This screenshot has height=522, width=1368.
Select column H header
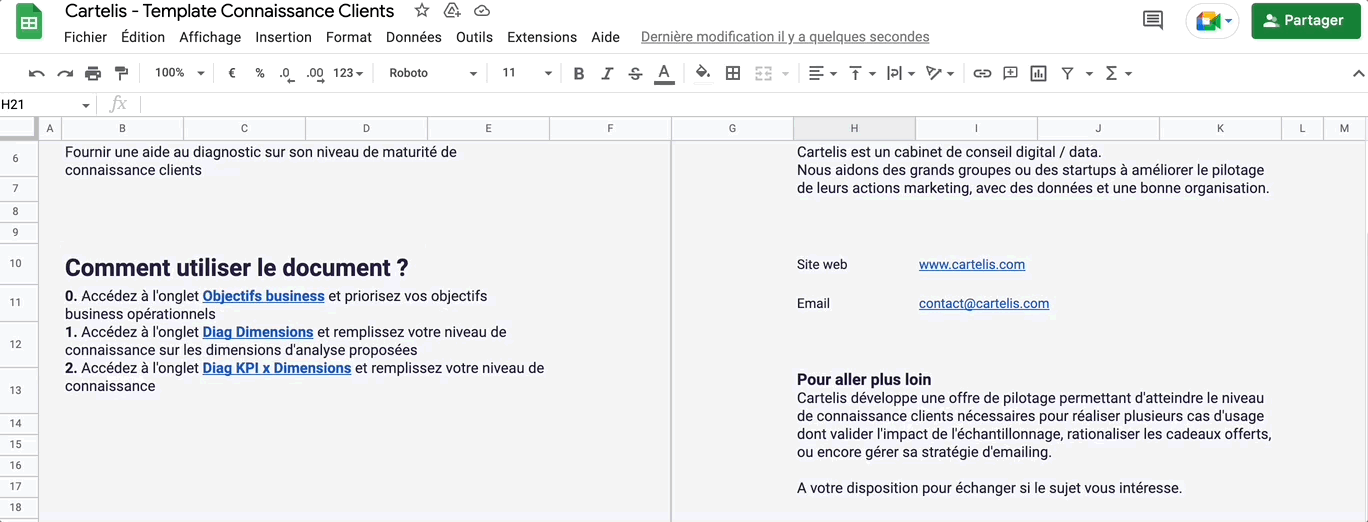[854, 128]
